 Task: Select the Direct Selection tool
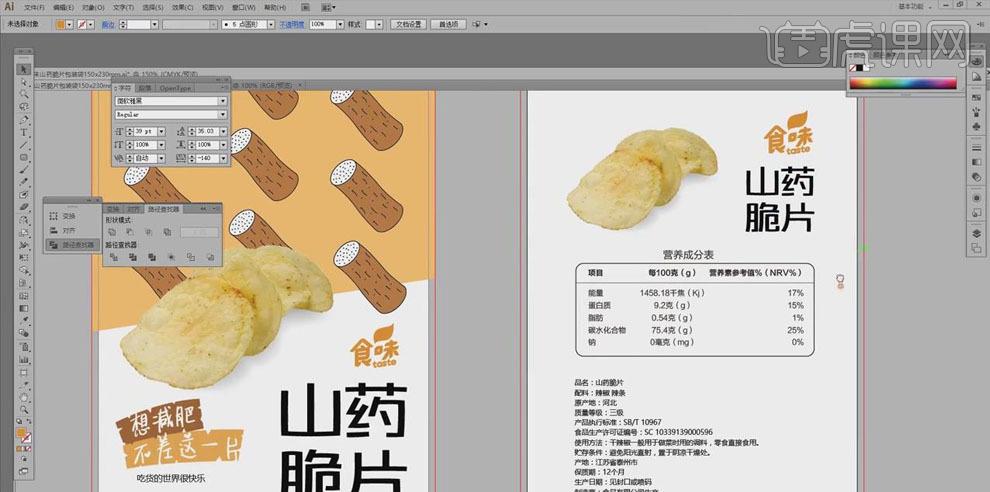[24, 81]
